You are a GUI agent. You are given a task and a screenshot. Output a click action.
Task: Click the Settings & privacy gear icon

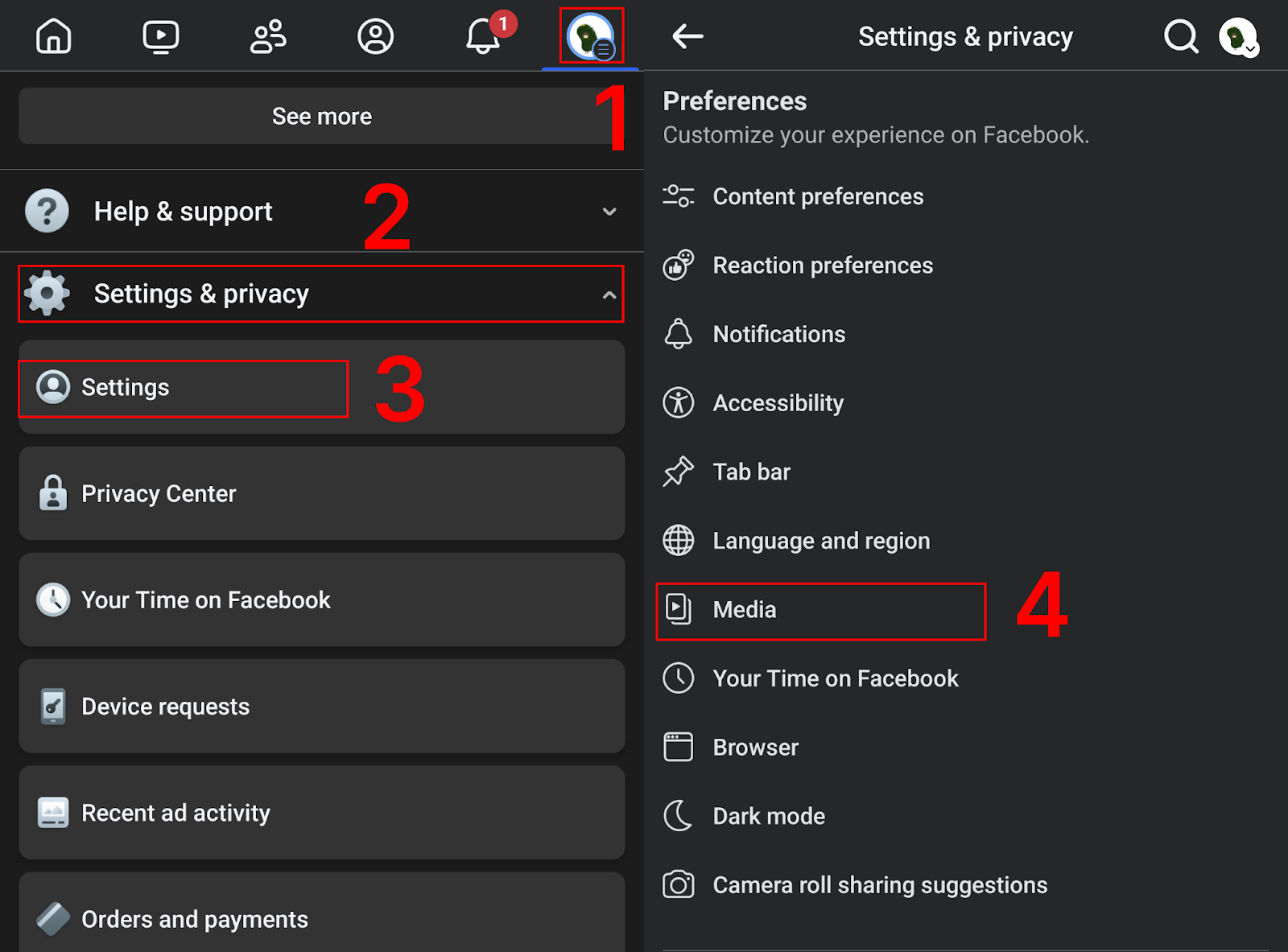pos(47,293)
